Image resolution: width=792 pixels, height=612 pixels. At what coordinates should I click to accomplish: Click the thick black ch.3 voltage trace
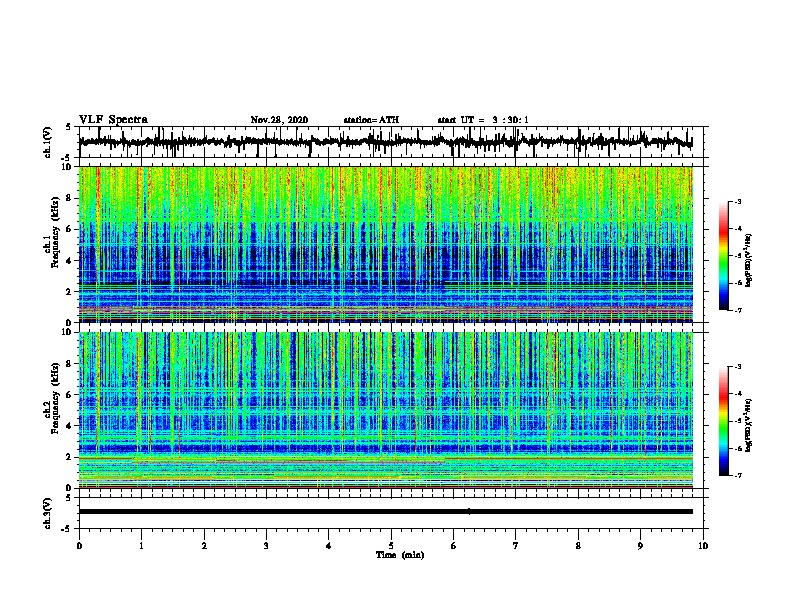coord(386,512)
